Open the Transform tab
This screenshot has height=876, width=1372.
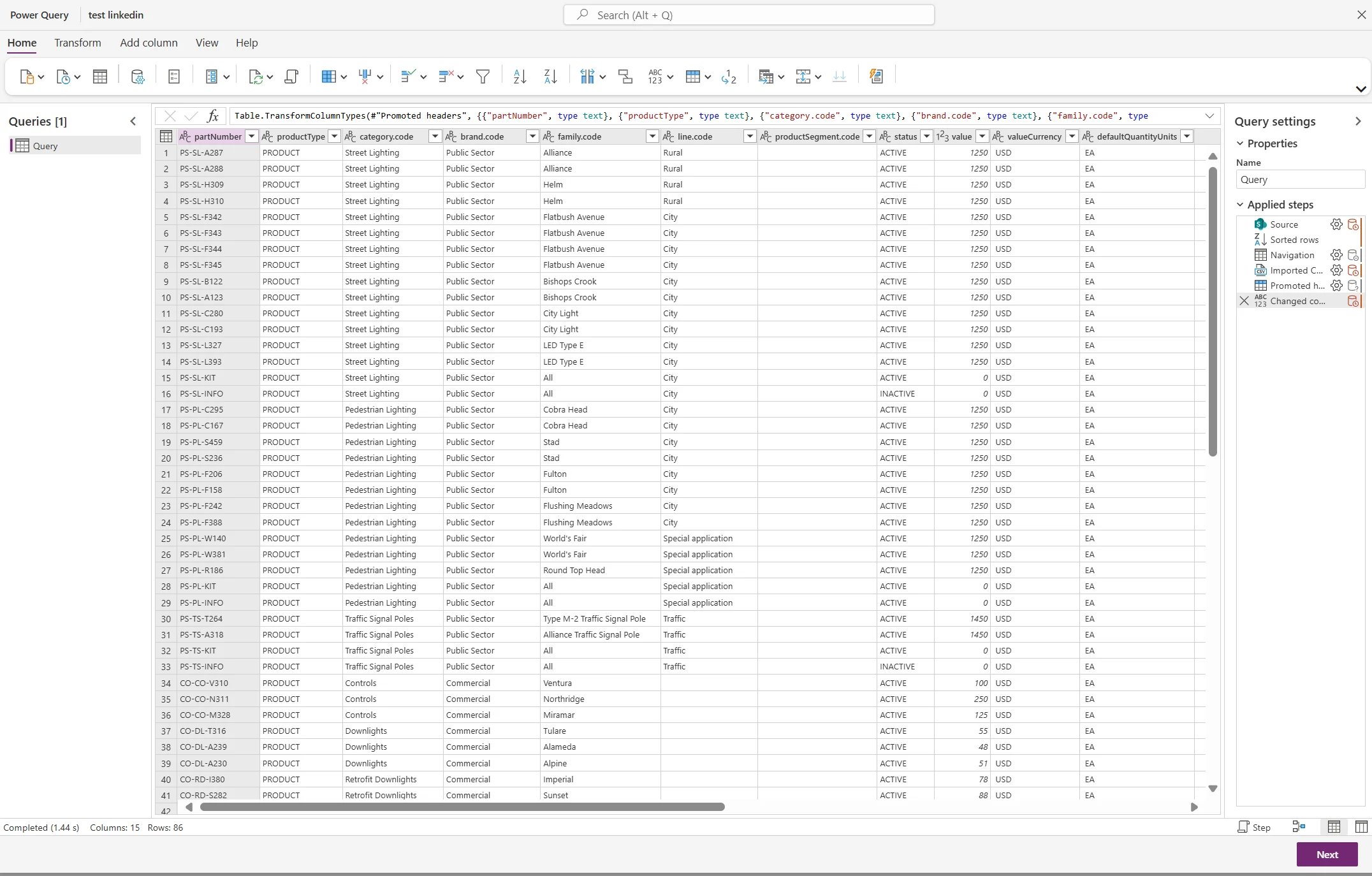(78, 43)
